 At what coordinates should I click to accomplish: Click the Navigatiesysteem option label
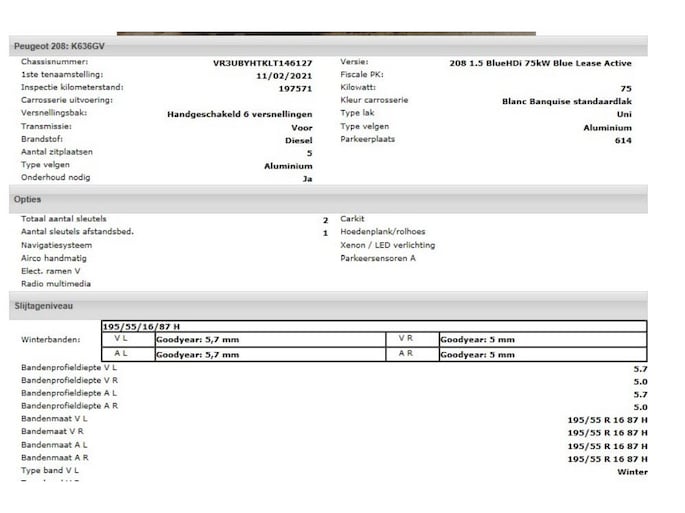56,245
